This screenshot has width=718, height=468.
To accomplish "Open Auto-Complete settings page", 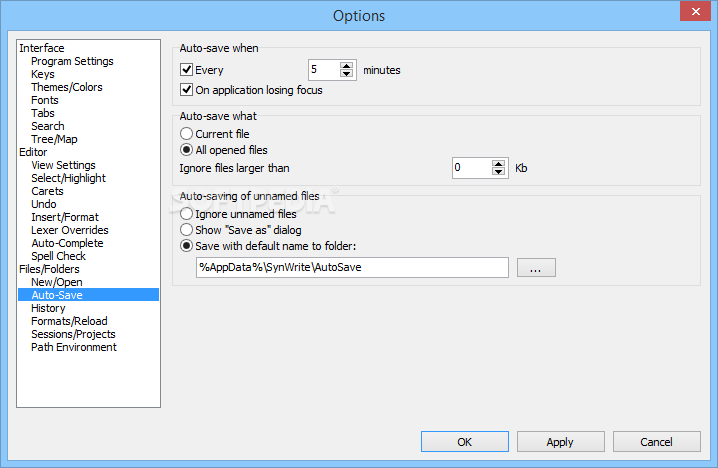I will click(x=67, y=243).
